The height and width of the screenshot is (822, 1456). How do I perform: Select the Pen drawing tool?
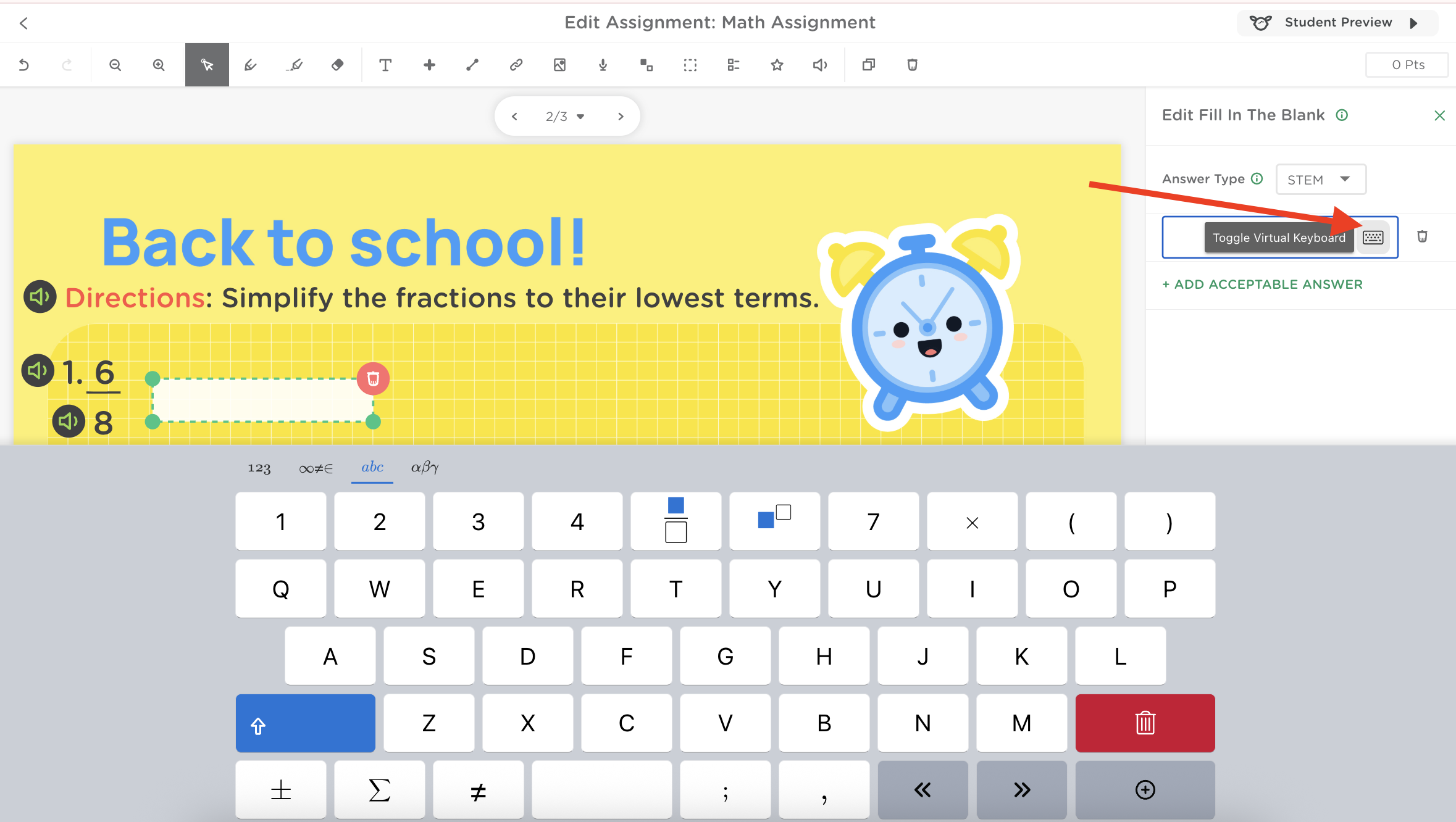click(x=250, y=65)
